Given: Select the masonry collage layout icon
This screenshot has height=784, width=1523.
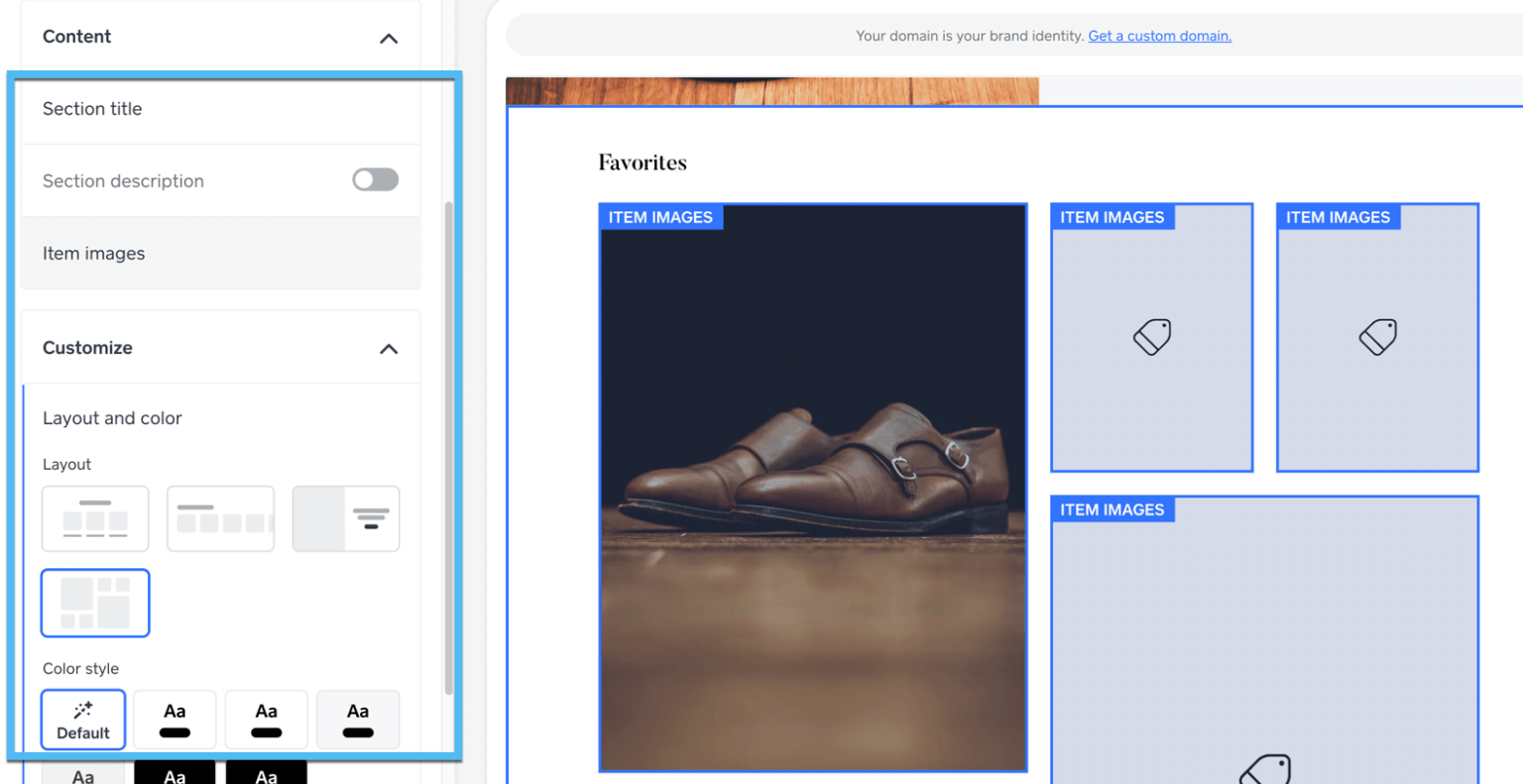Looking at the screenshot, I should (95, 603).
